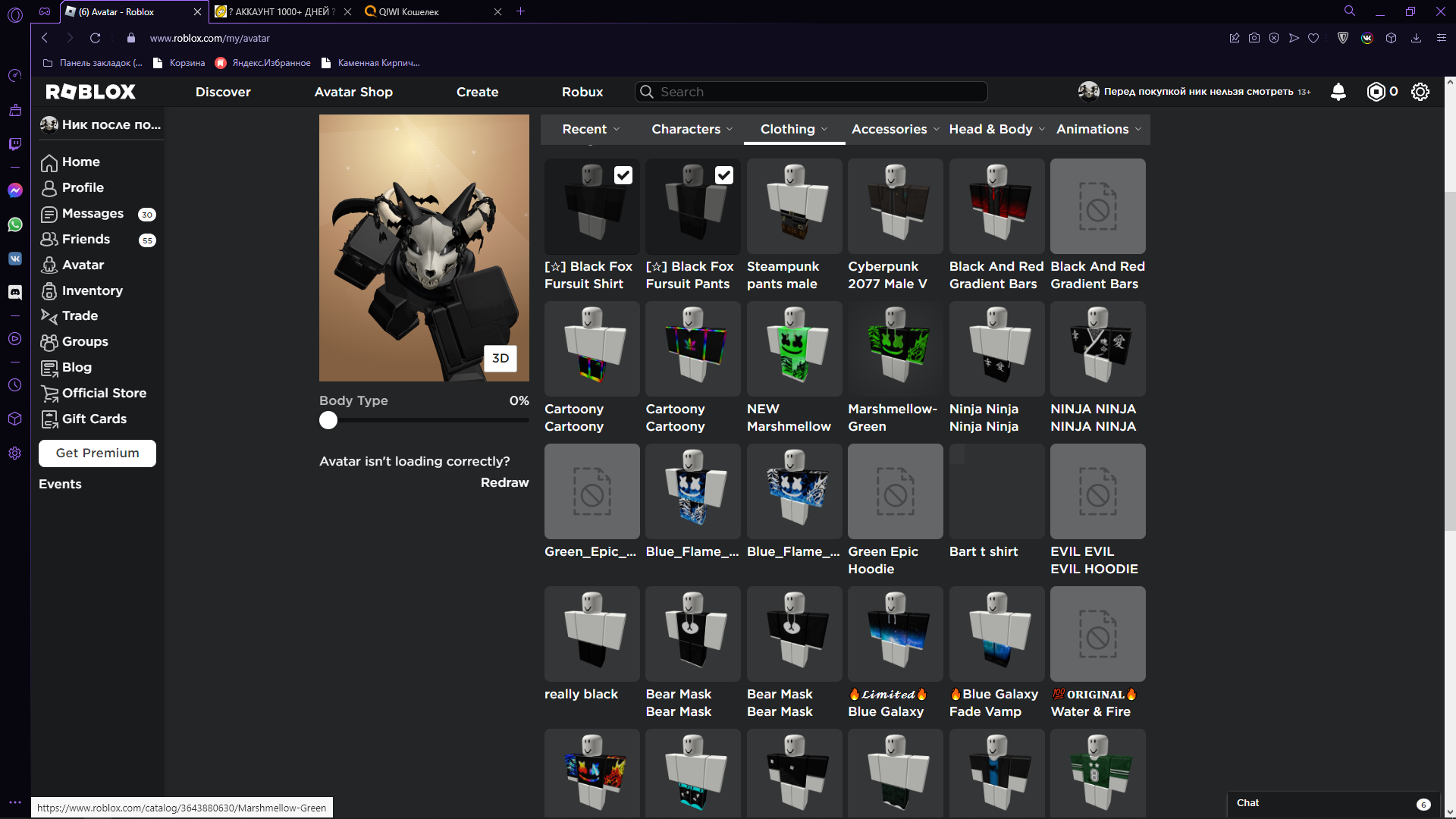This screenshot has width=1456, height=819.
Task: Open Twitch in browser sidebar
Action: 15,144
